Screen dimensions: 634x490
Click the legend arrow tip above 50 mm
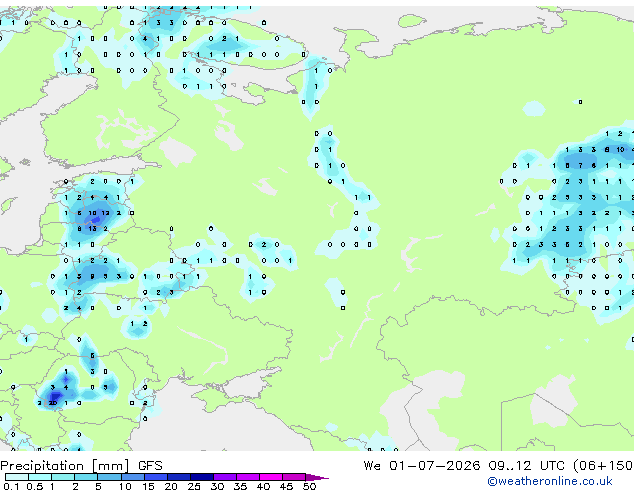tap(317, 477)
